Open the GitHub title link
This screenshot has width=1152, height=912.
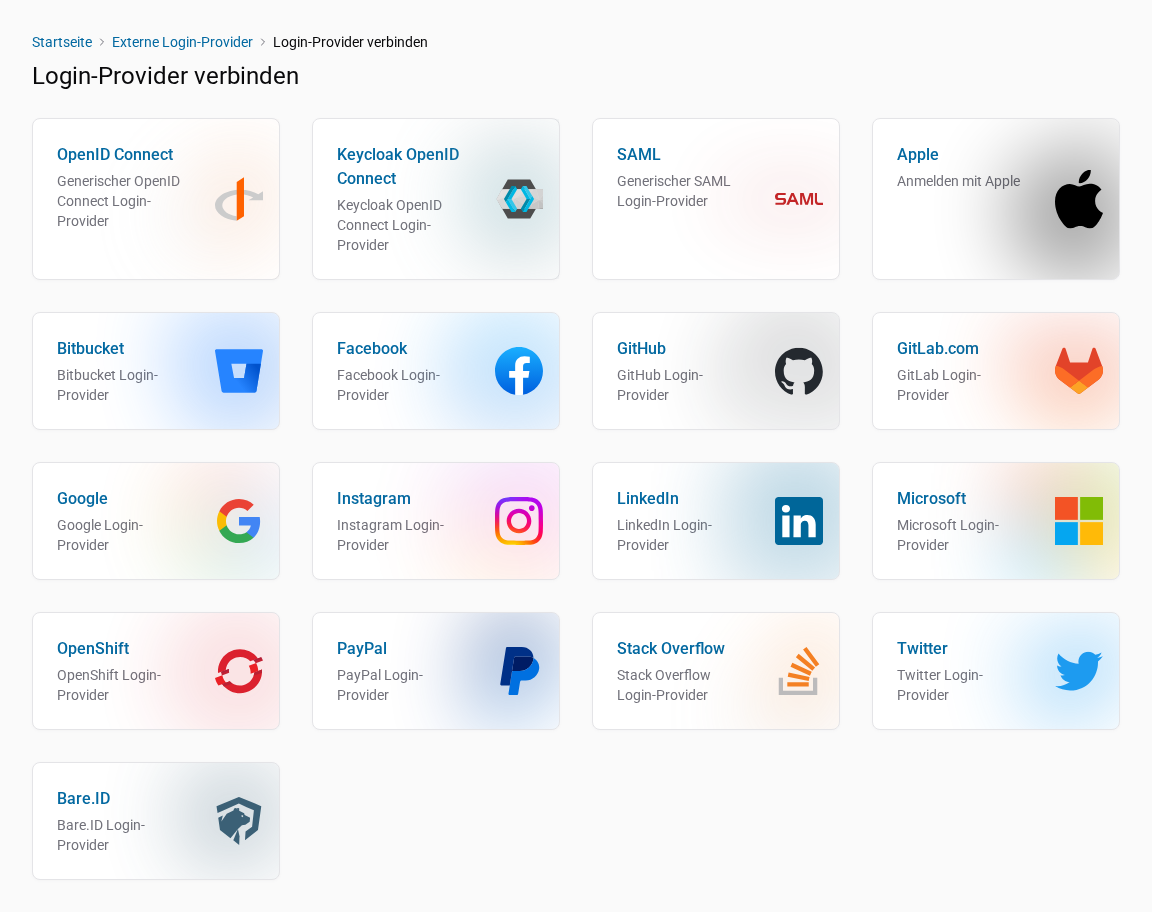coord(641,348)
